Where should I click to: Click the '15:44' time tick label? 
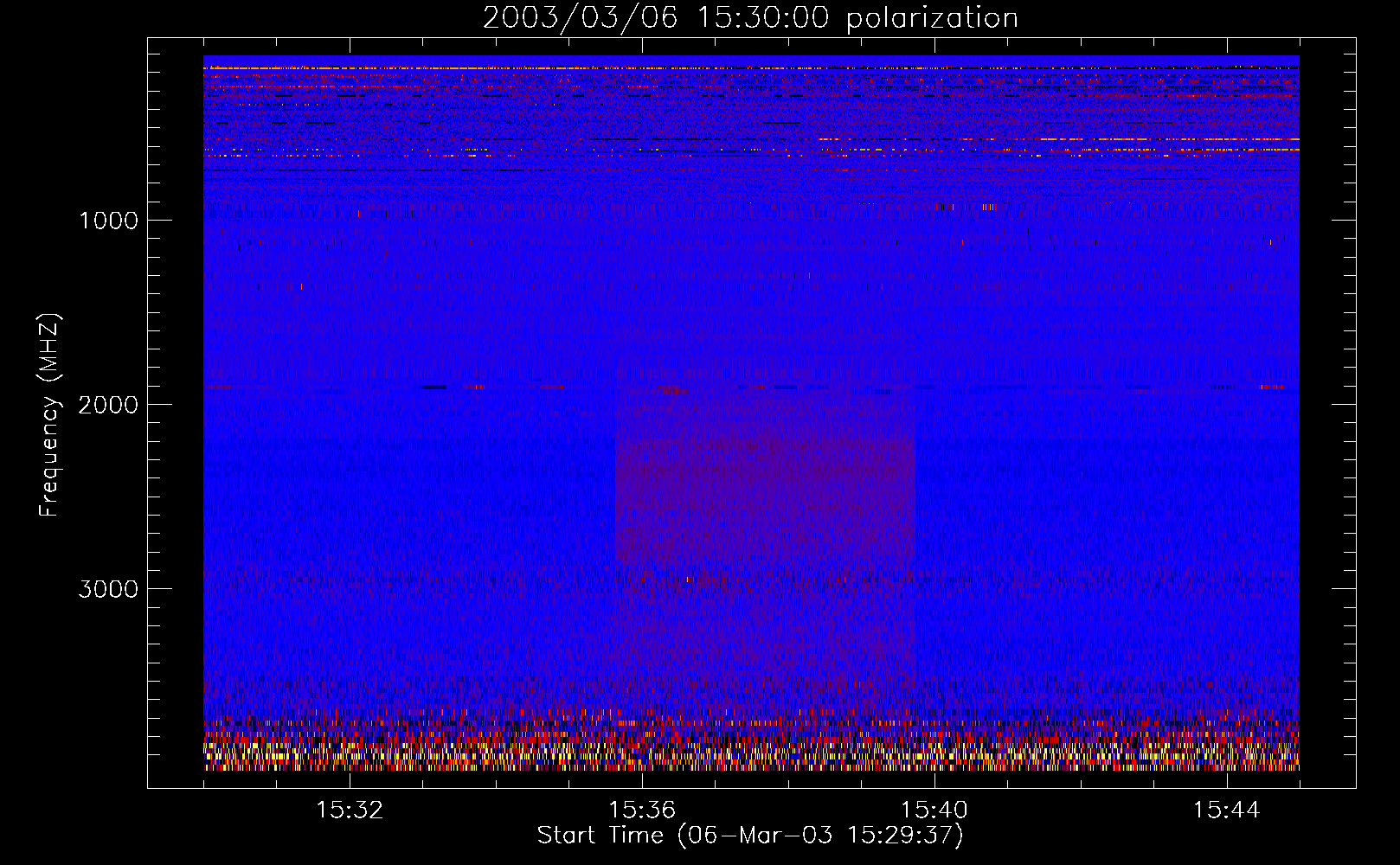[x=1226, y=811]
